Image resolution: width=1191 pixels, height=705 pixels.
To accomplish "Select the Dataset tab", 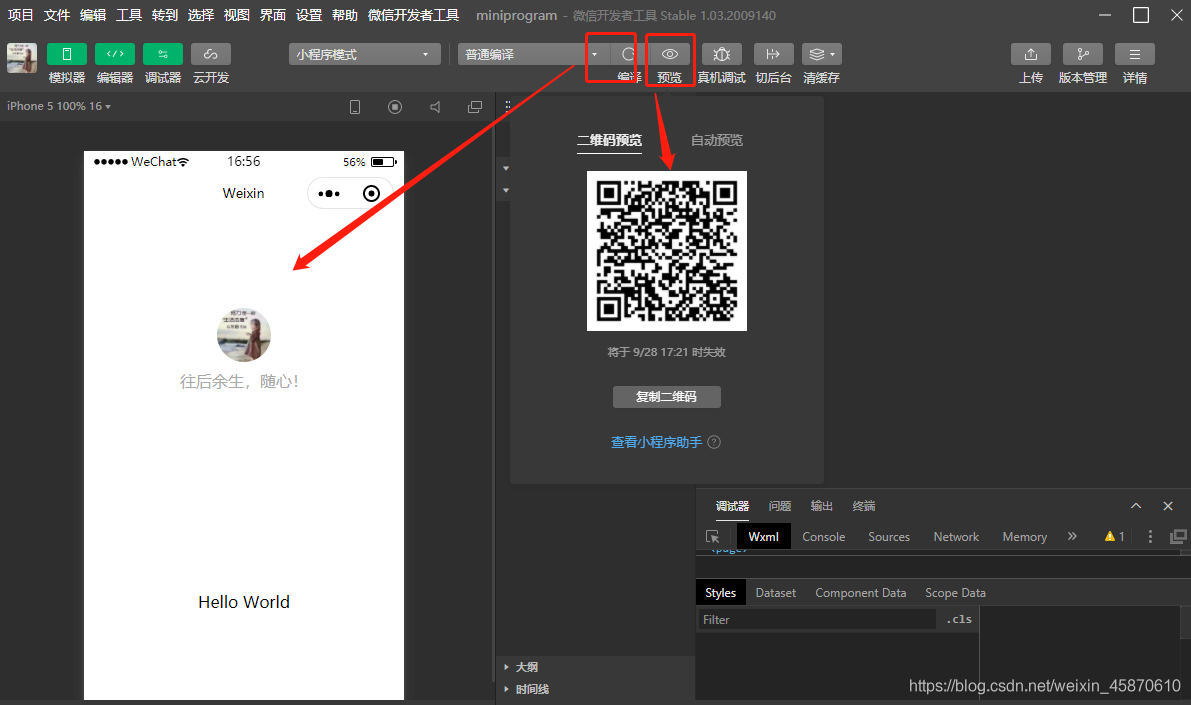I will pos(776,593).
